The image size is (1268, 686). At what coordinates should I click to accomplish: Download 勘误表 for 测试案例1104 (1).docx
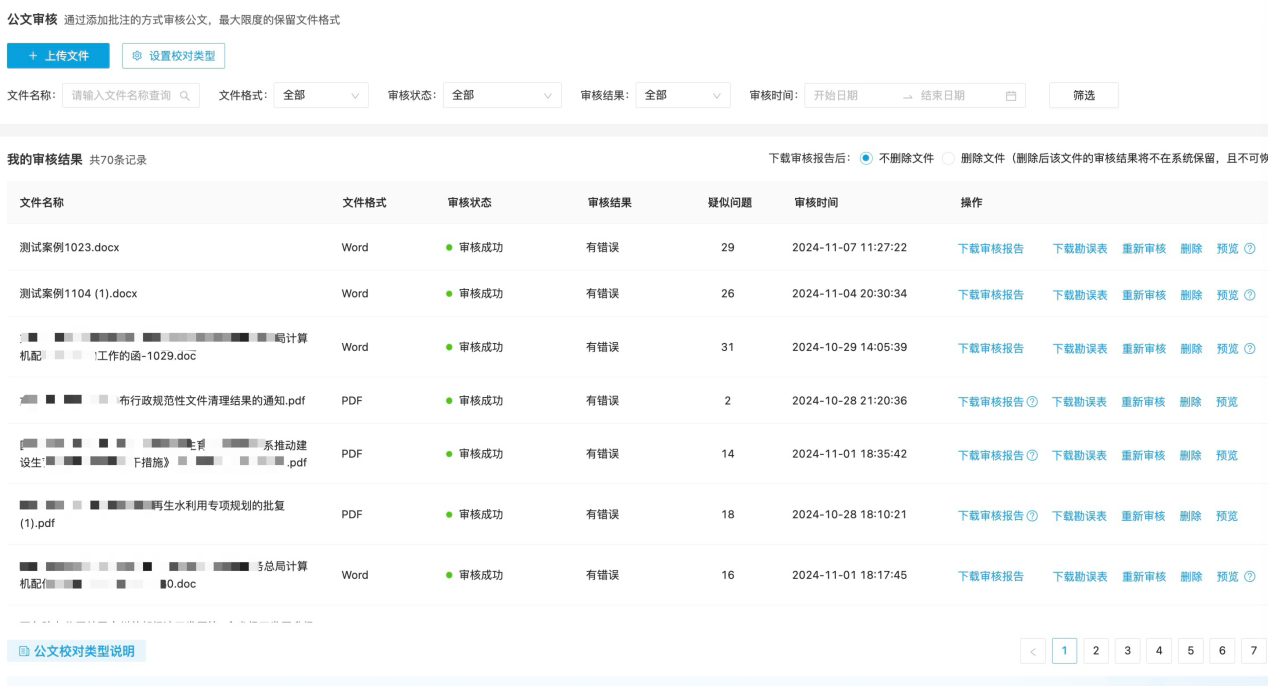point(1080,294)
